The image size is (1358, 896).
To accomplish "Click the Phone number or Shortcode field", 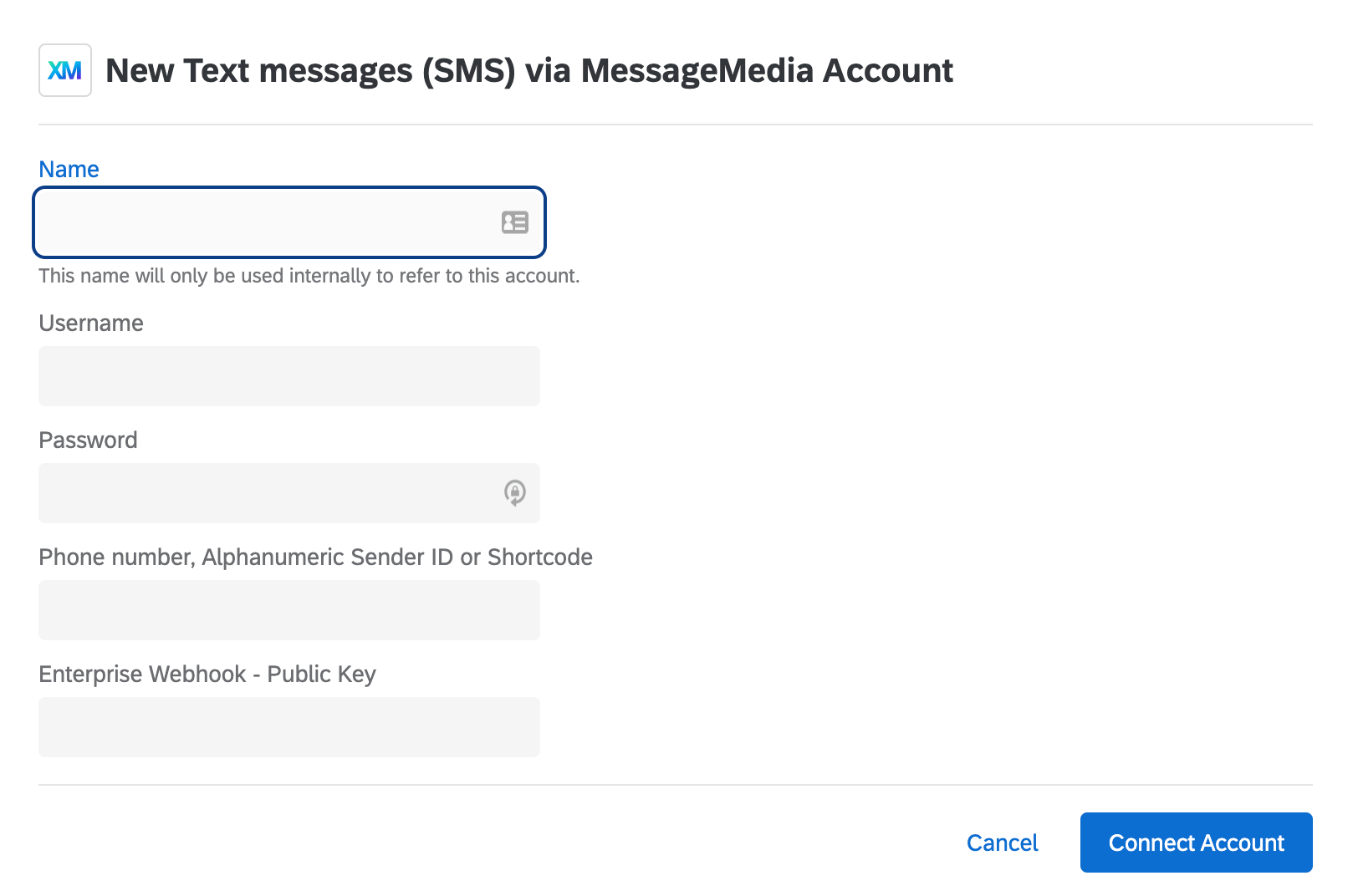I will tap(288, 609).
